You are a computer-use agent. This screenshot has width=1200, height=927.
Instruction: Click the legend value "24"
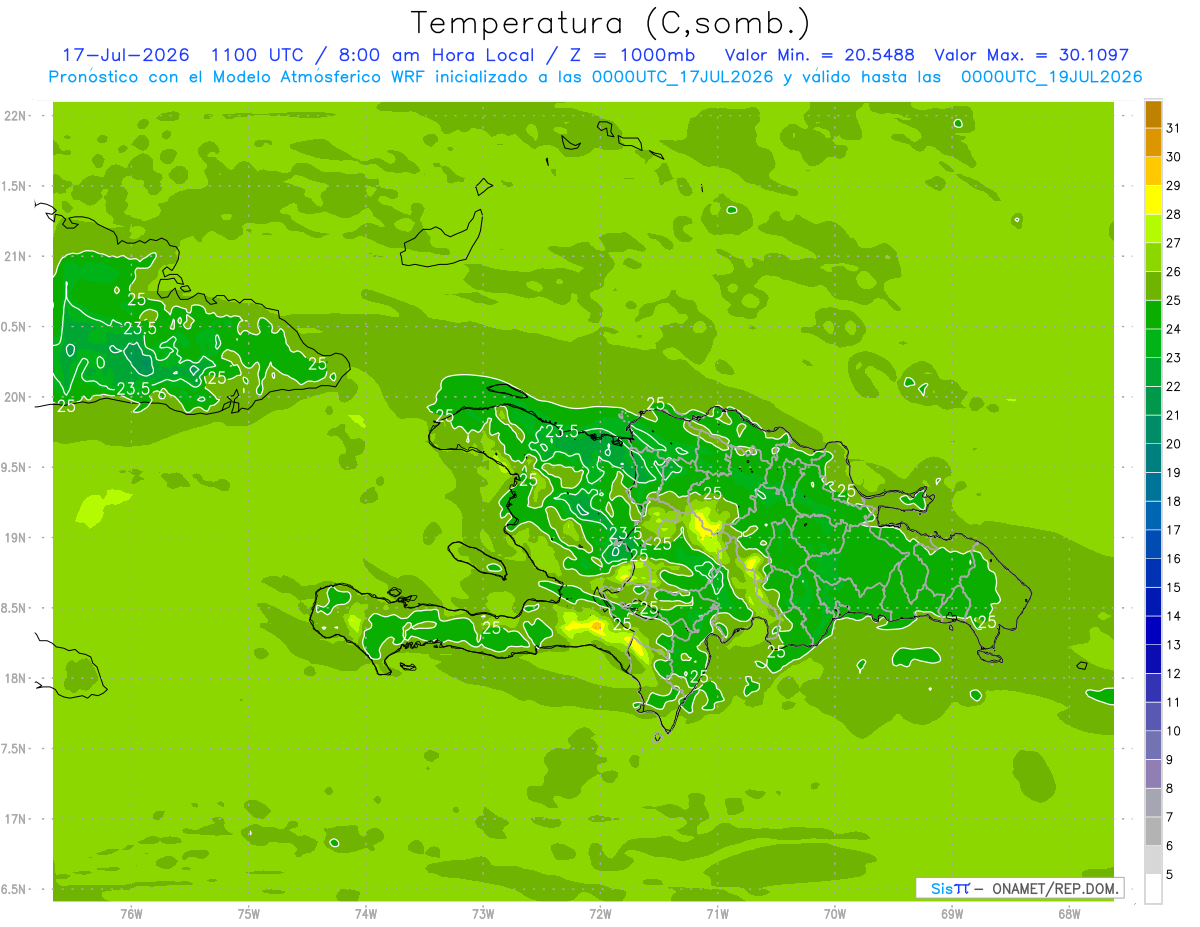(x=1174, y=328)
